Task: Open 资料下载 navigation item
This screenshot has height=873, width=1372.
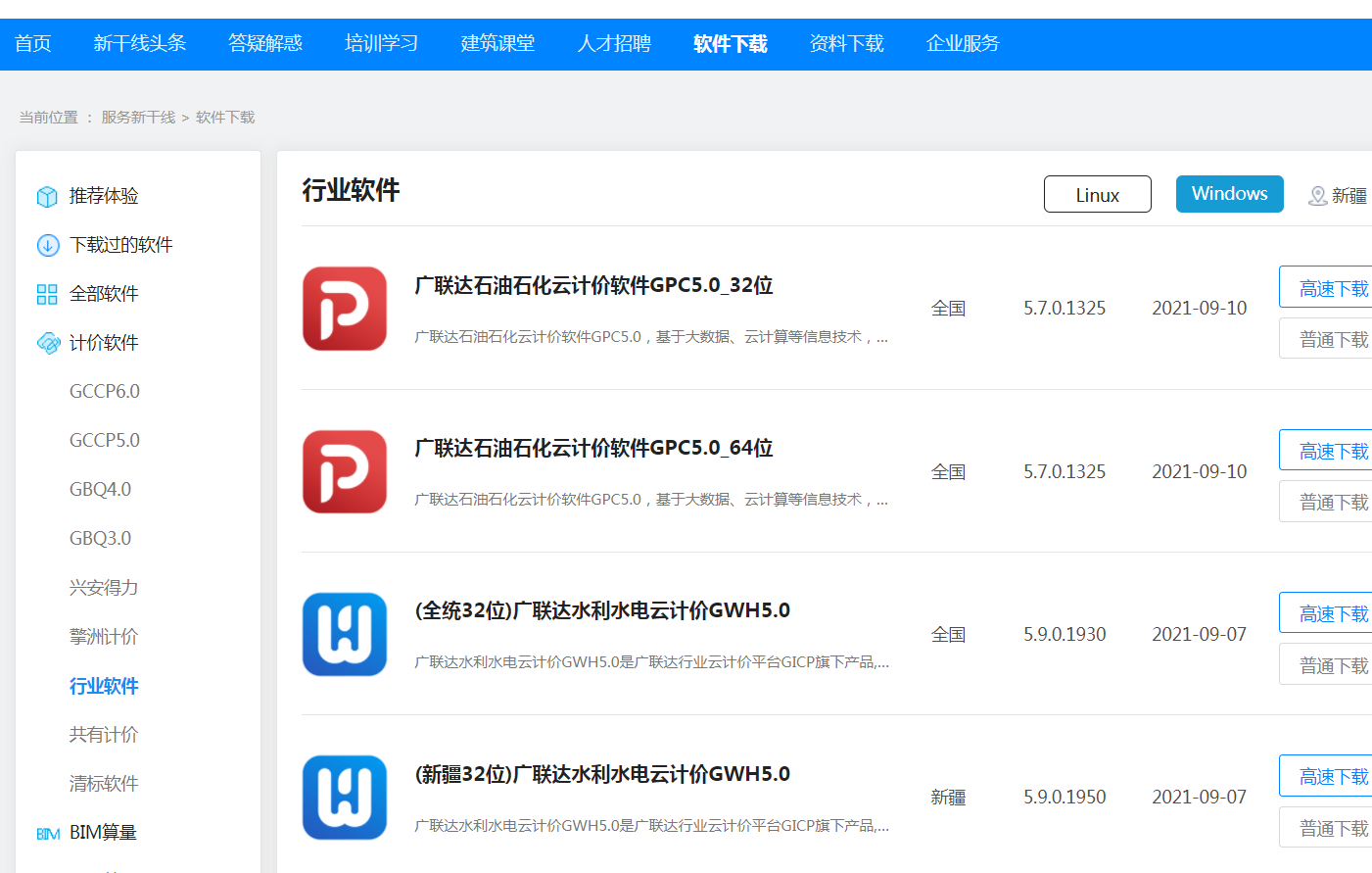Action: point(847,43)
